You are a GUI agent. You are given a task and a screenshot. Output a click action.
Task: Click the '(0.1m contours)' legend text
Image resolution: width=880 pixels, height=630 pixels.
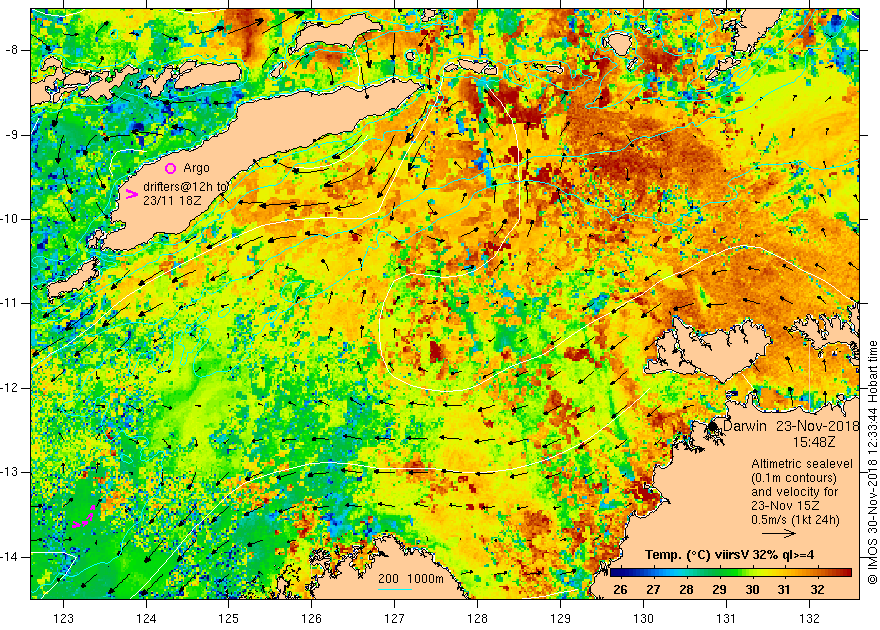click(x=794, y=478)
